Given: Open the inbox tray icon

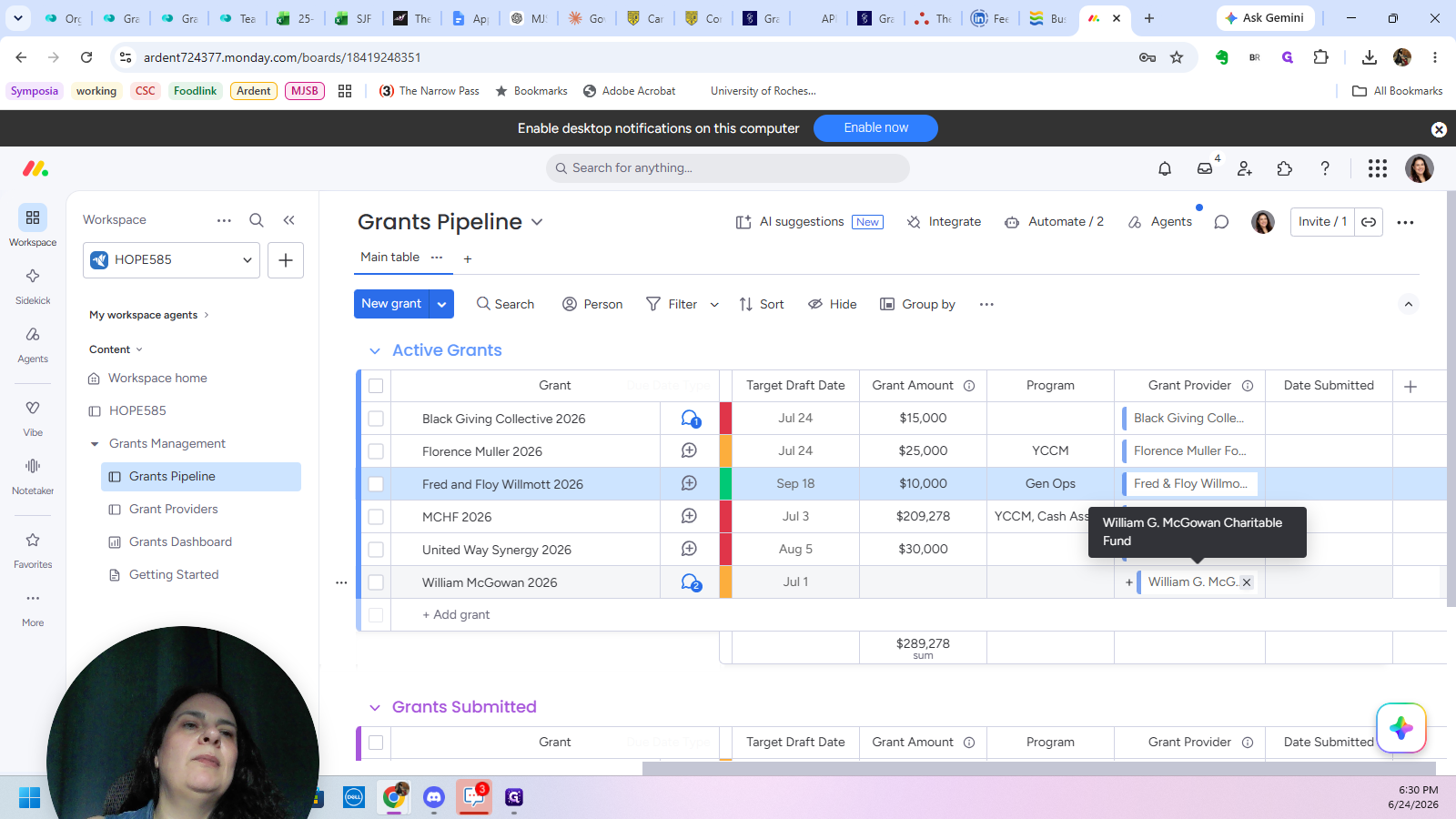Looking at the screenshot, I should pos(1205,168).
